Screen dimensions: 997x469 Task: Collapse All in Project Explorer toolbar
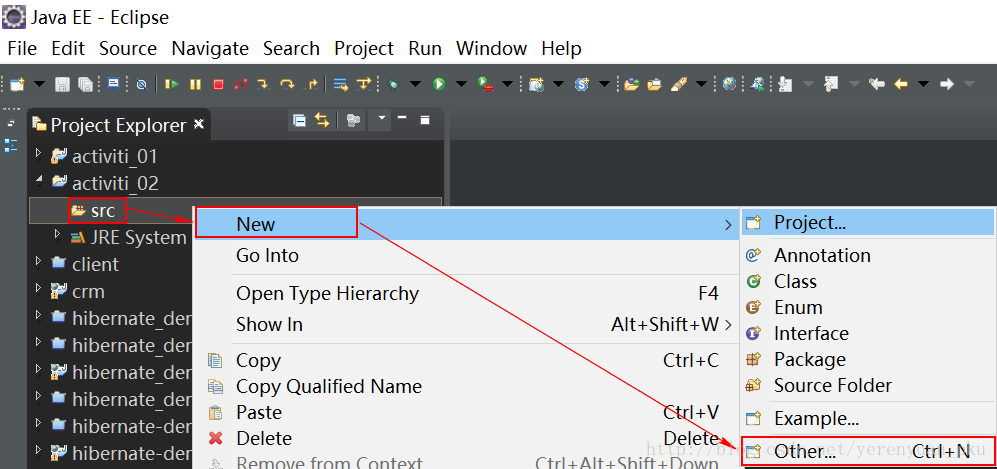click(299, 119)
